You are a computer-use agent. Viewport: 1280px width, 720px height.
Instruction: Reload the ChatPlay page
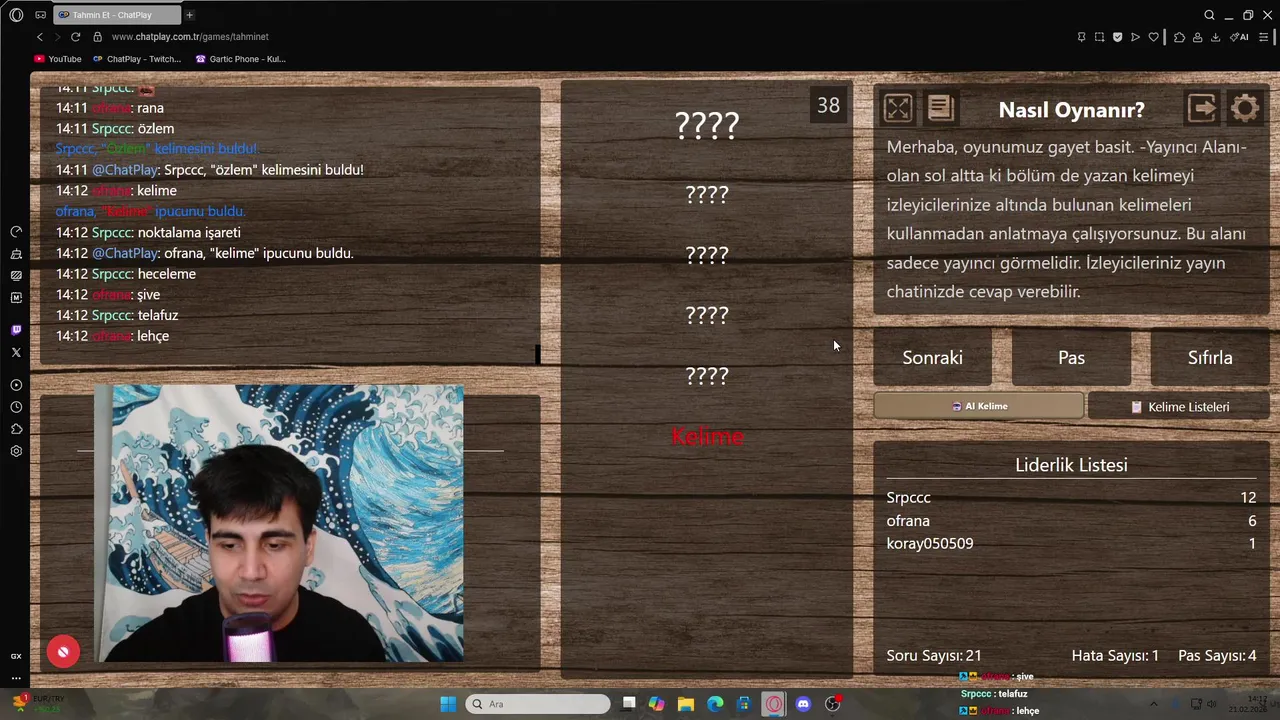click(75, 37)
